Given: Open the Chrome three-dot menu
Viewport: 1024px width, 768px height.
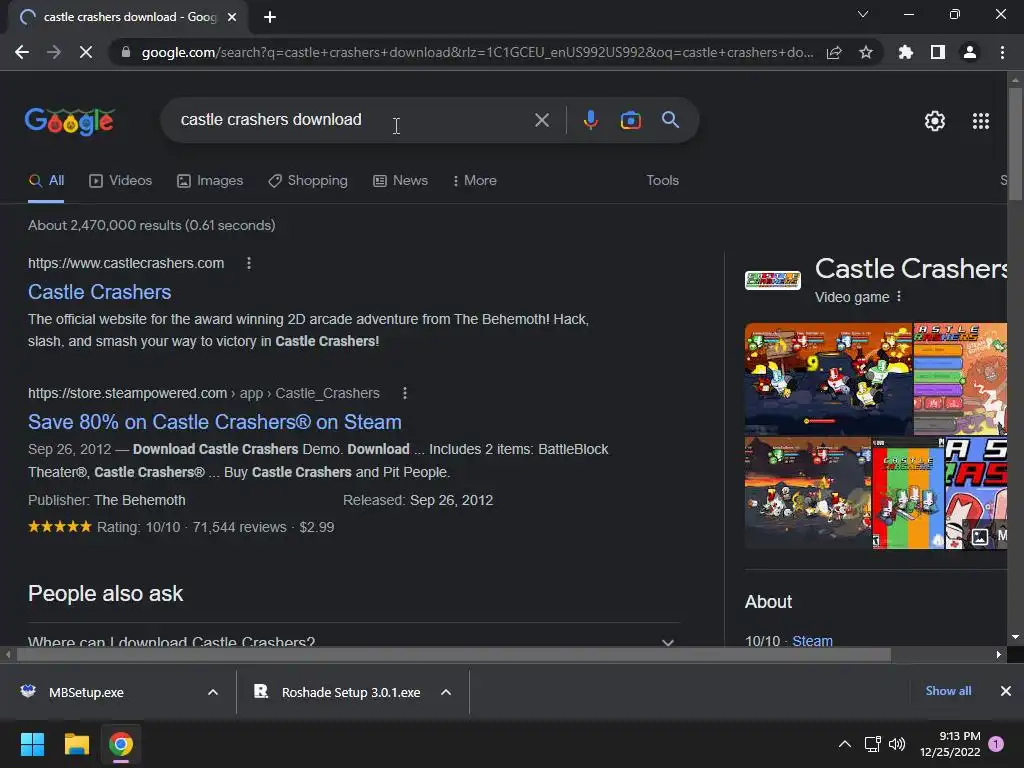Looking at the screenshot, I should (1002, 52).
